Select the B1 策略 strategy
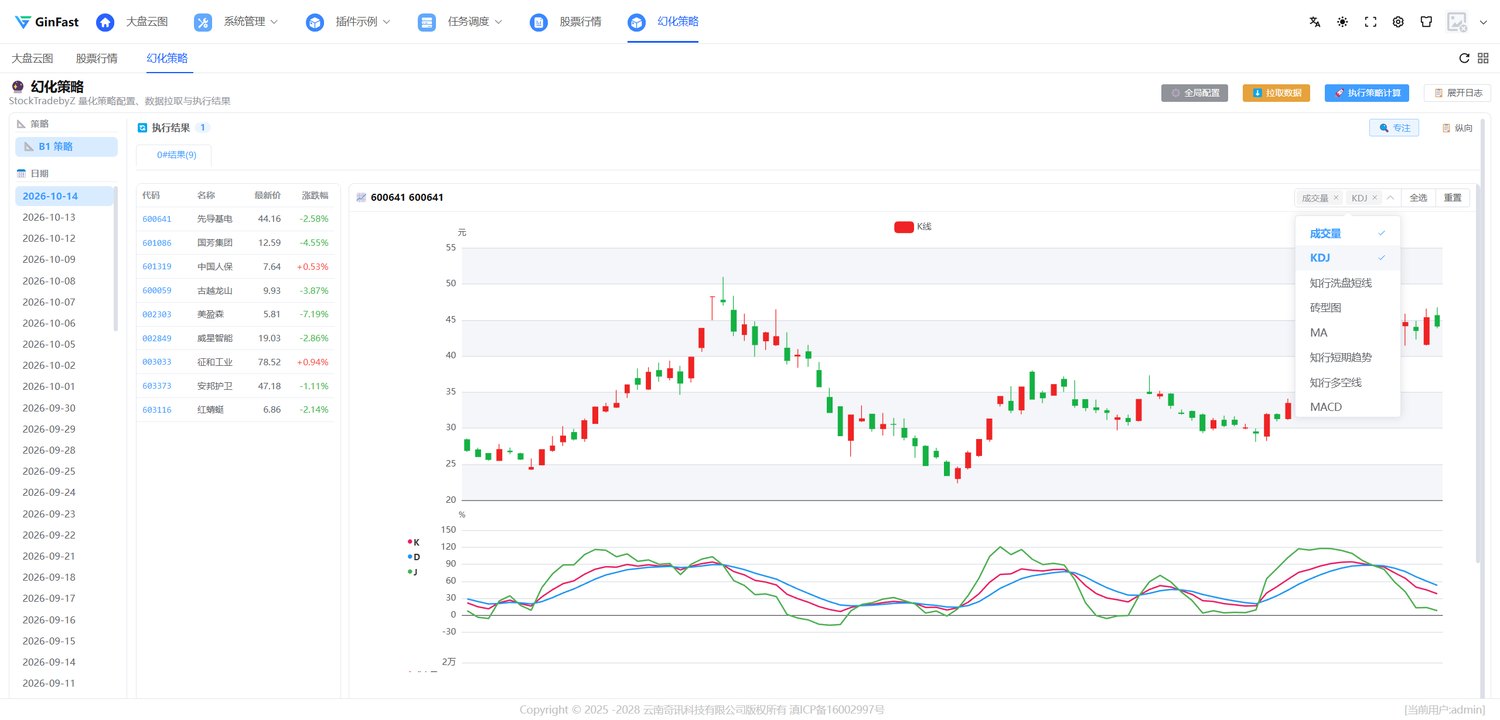 point(66,147)
